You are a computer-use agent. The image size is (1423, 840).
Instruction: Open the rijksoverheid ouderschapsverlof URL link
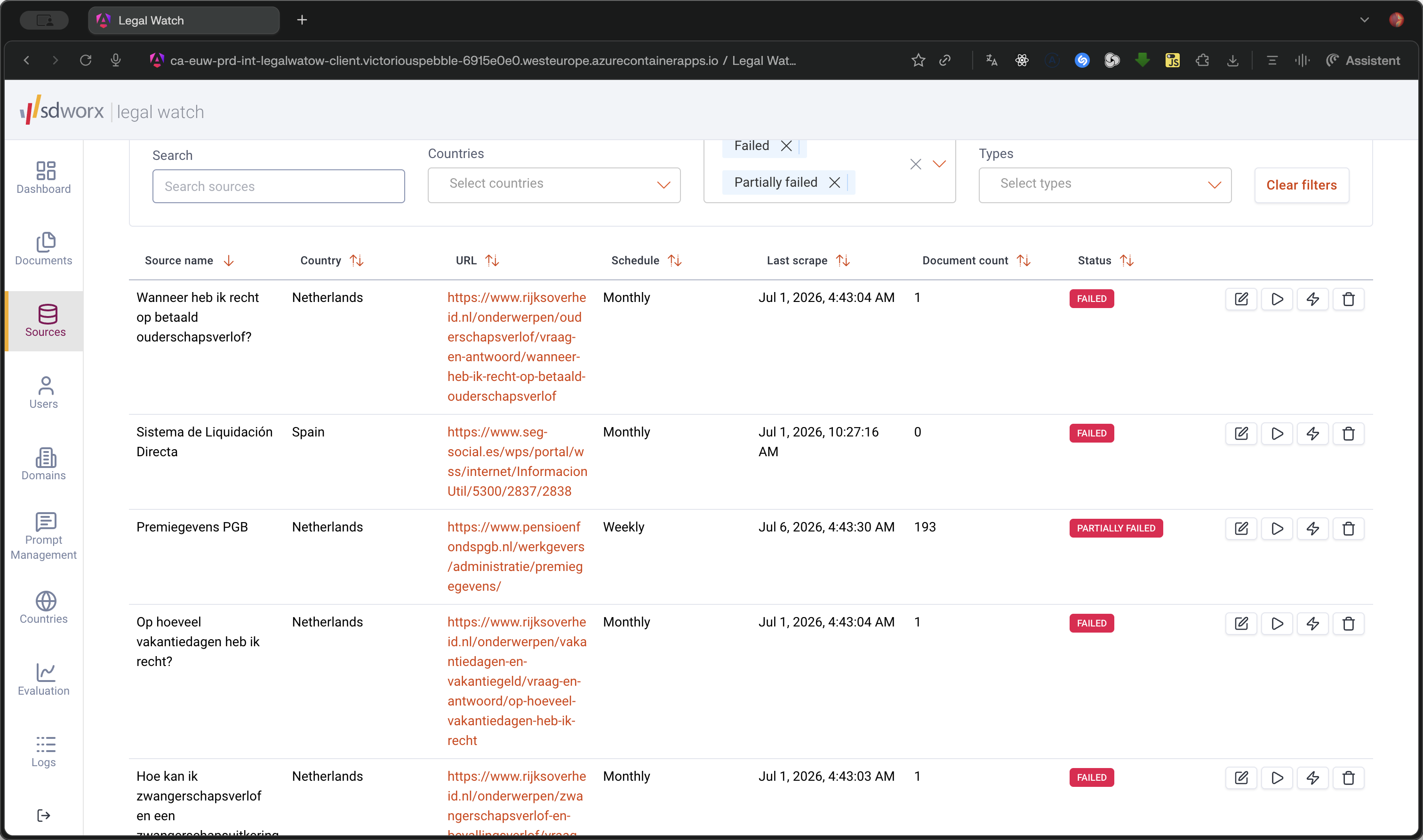point(516,347)
